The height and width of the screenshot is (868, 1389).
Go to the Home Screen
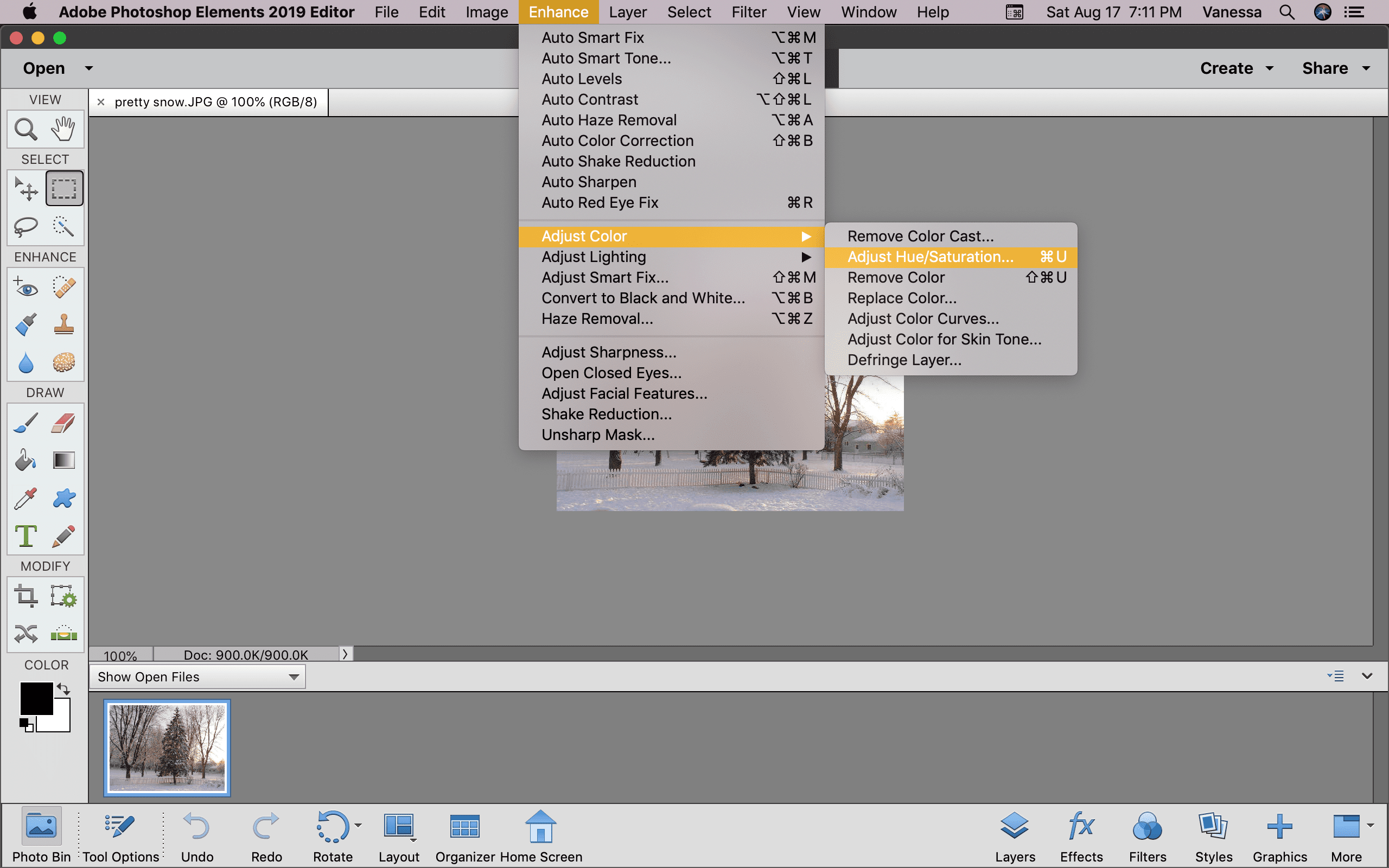tap(540, 836)
